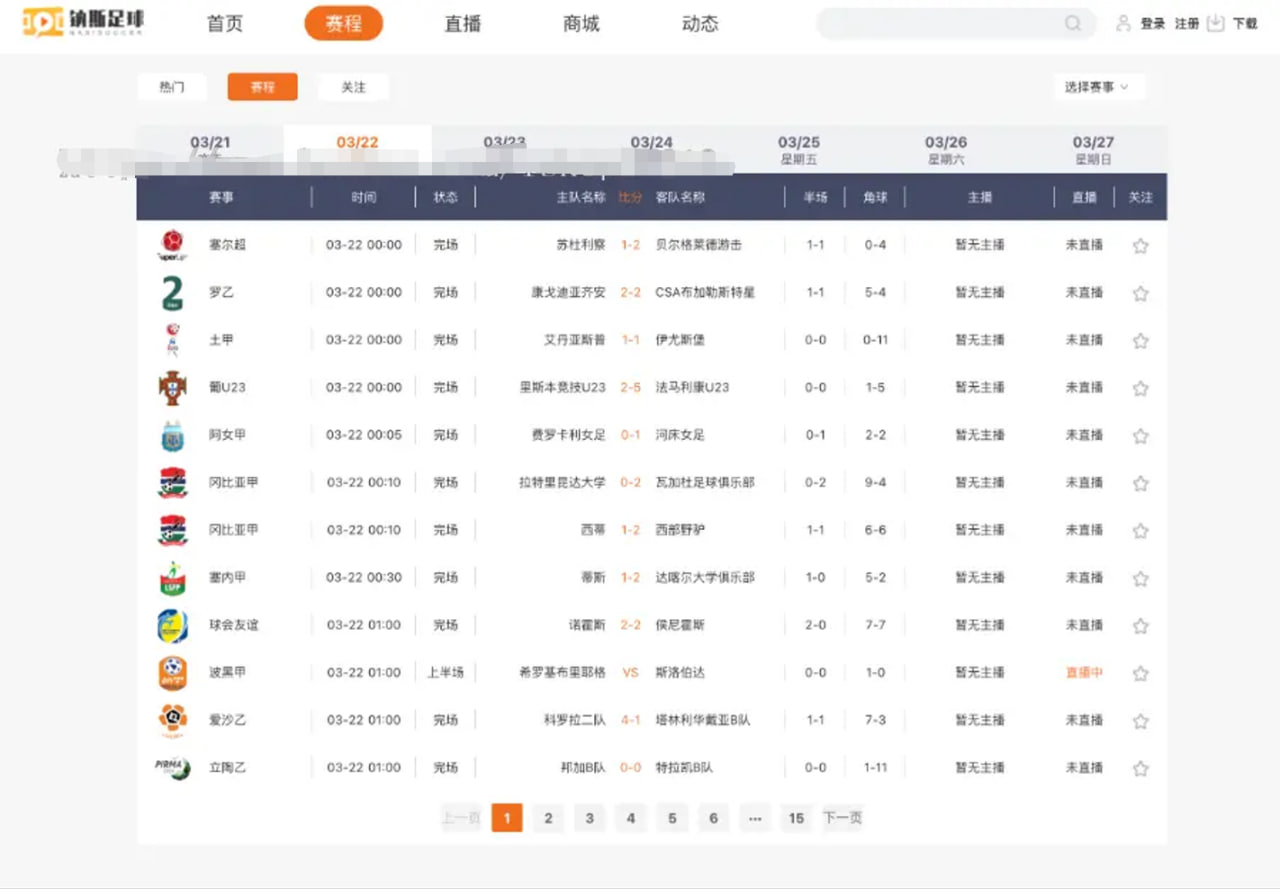Click inside the search input field
This screenshot has width=1280, height=889.
940,24
